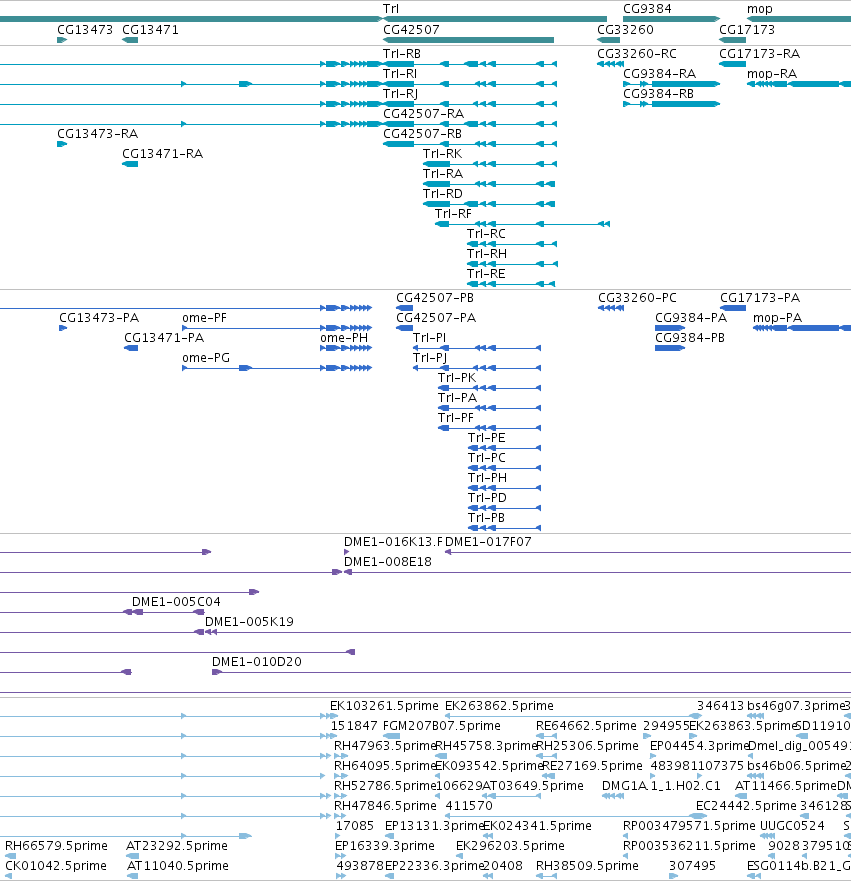Select EST RH38509.5prime
Image resolution: width=851 pixels, height=881 pixels.
coord(587,866)
